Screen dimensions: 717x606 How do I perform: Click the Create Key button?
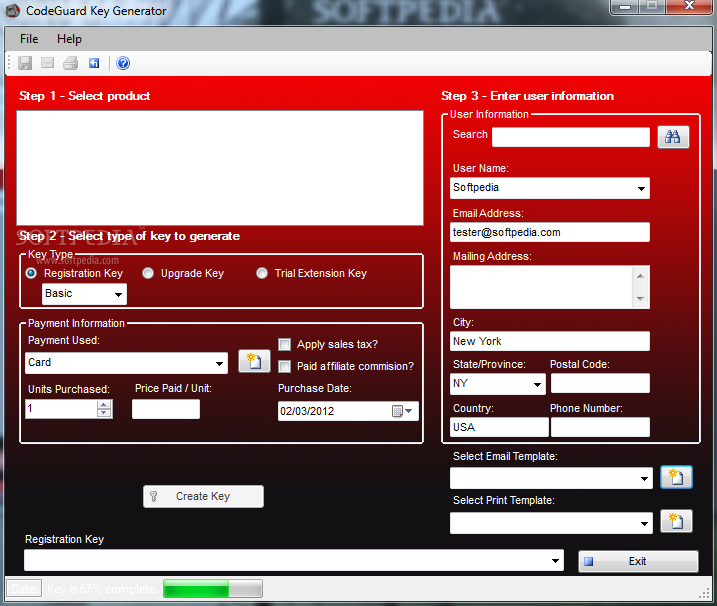[x=203, y=496]
